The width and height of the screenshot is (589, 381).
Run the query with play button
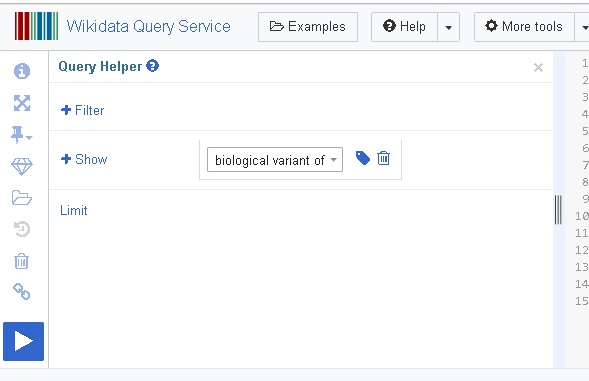[23, 341]
